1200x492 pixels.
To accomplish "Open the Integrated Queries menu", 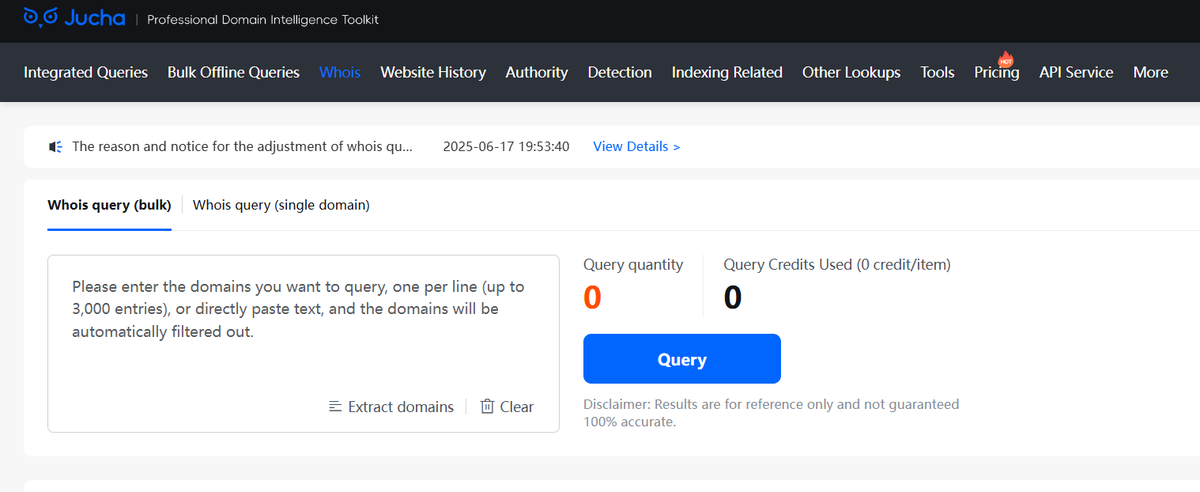I will click(x=86, y=72).
